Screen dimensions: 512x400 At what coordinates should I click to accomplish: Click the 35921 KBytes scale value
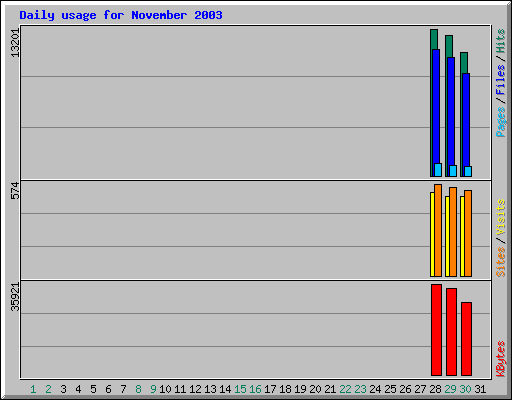click(15, 297)
